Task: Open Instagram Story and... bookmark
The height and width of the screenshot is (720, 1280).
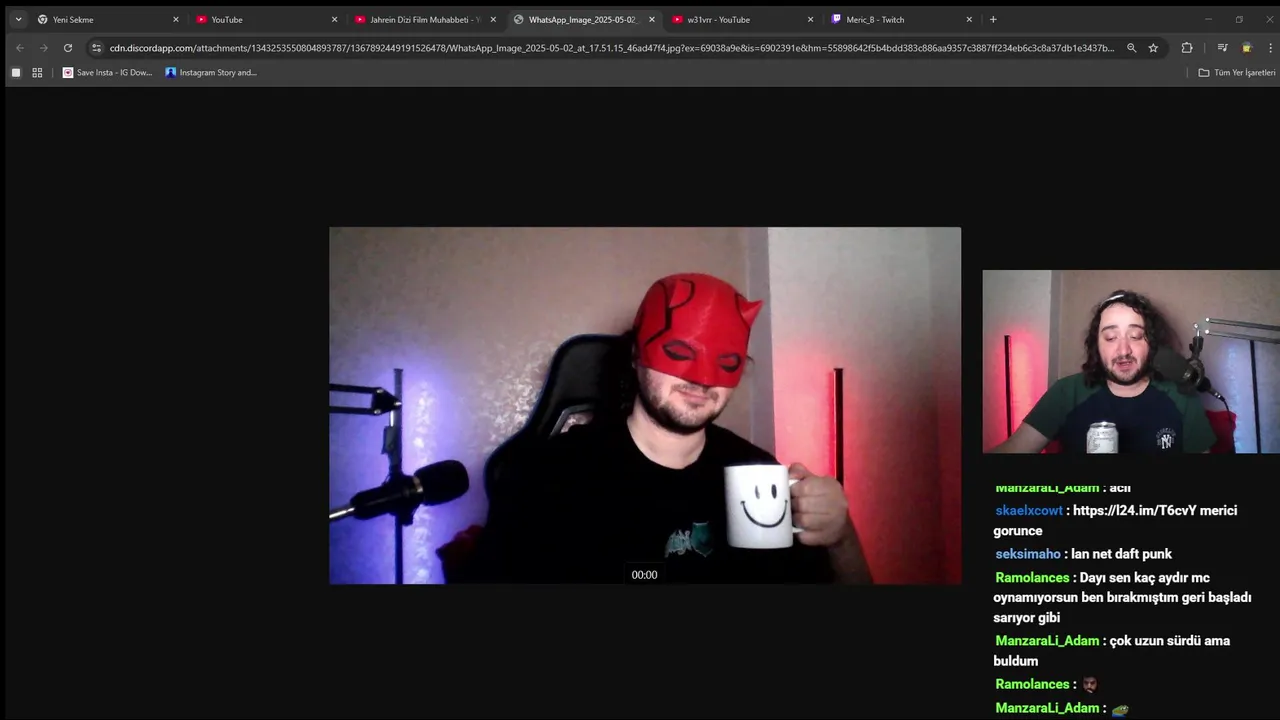Action: 211,72
